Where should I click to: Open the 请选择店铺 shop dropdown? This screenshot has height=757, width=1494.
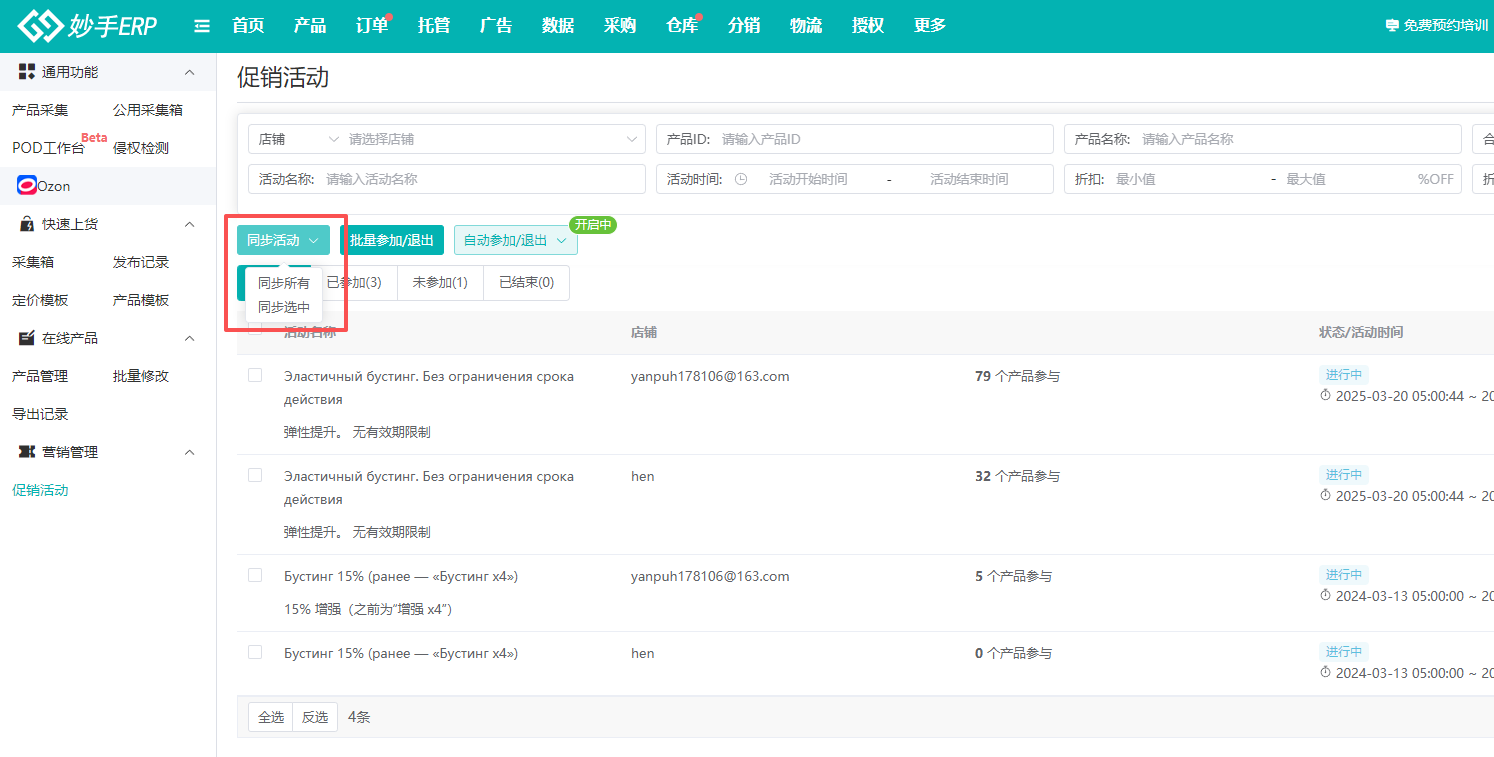490,139
